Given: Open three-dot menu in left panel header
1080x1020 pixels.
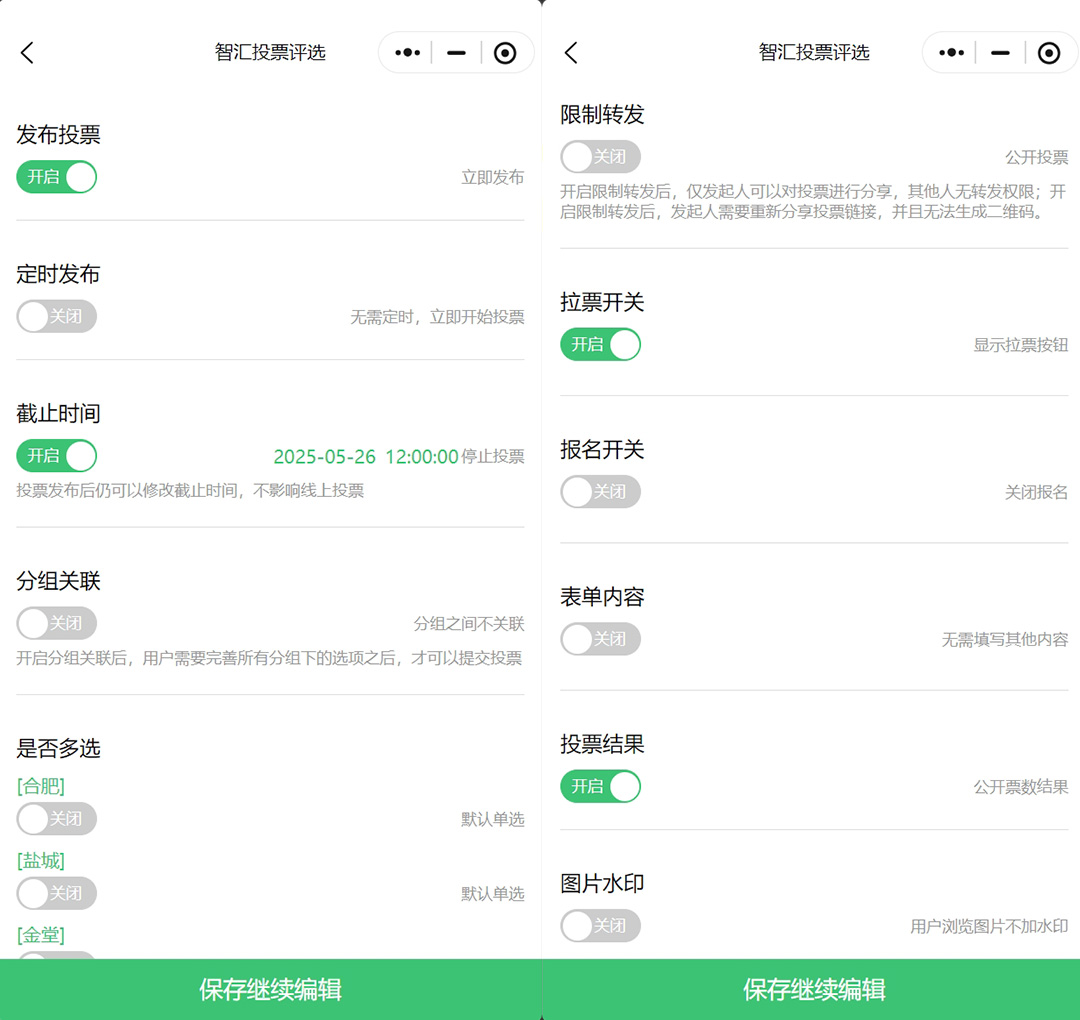Looking at the screenshot, I should tap(407, 53).
